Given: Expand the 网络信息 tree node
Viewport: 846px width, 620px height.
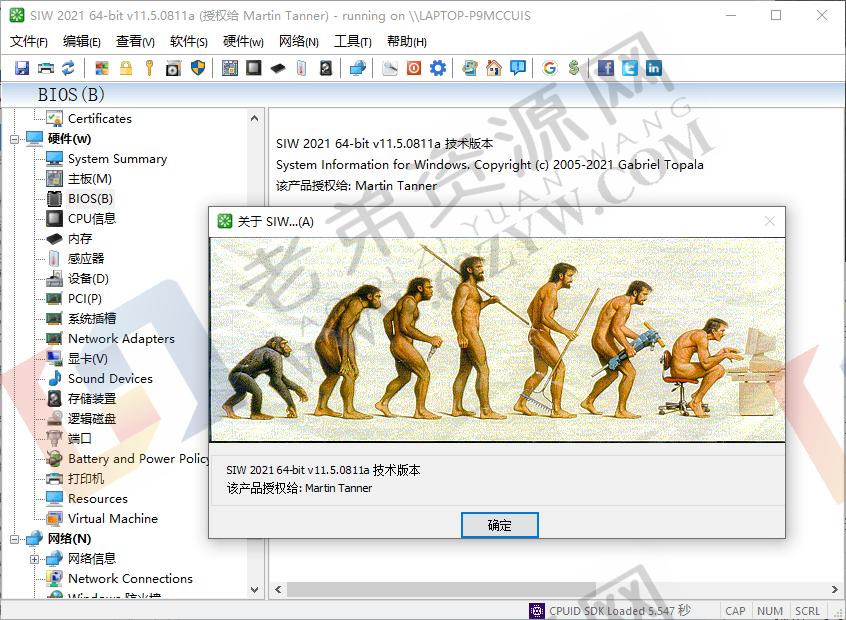Looking at the screenshot, I should (35, 559).
